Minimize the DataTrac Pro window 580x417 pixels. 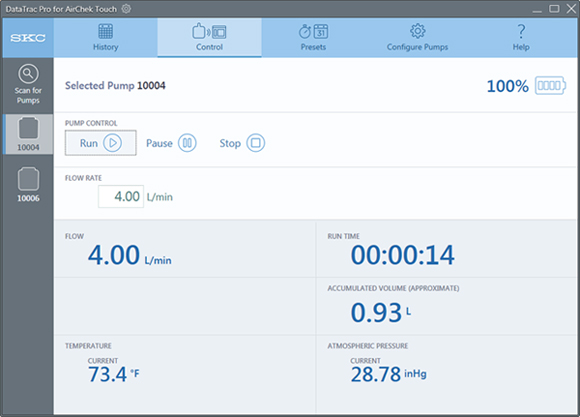pyautogui.click(x=537, y=11)
